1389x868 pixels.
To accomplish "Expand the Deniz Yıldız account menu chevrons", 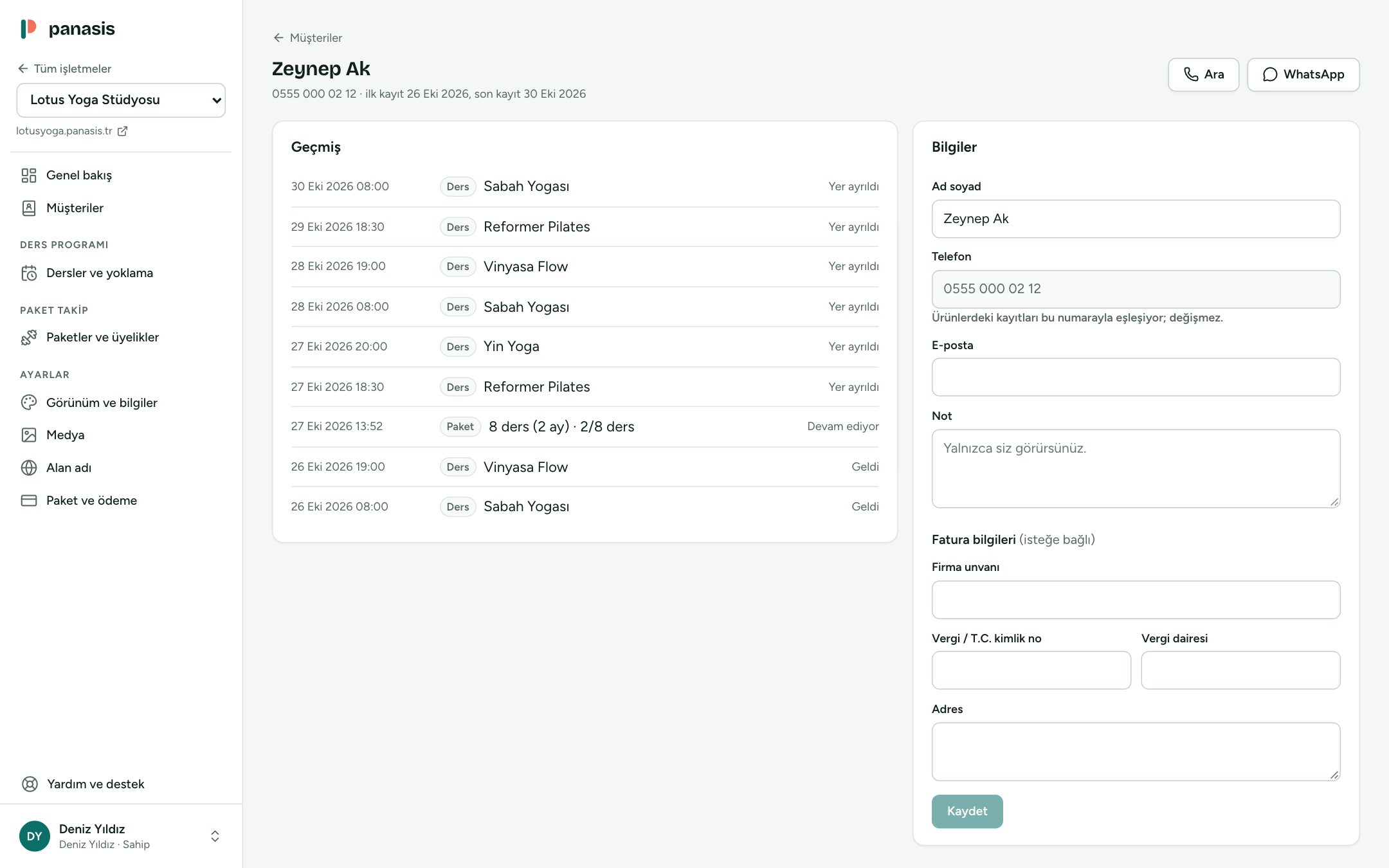I will tap(215, 836).
